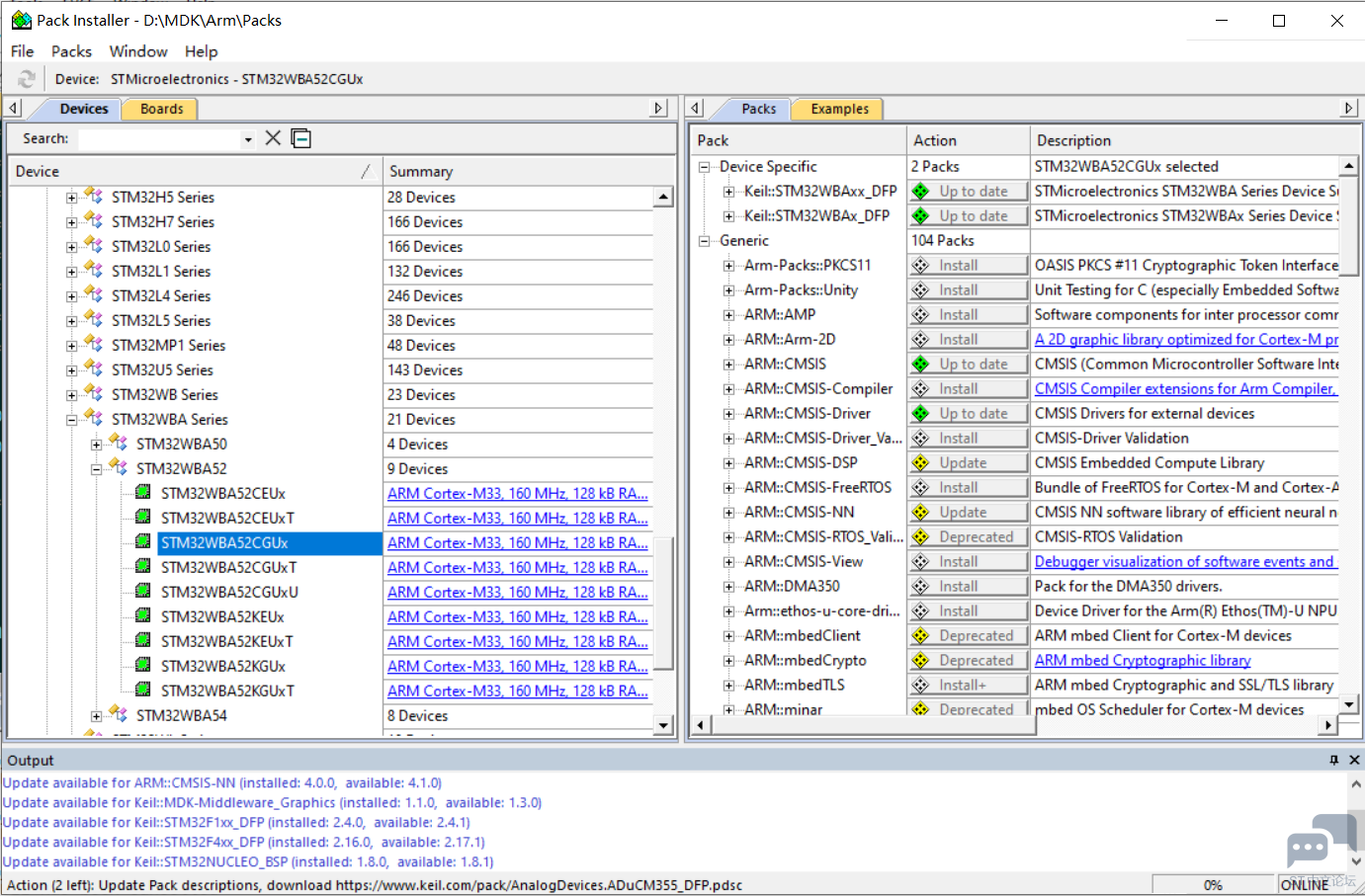Open the Window menu
This screenshot has height=896, width=1365.
[138, 51]
